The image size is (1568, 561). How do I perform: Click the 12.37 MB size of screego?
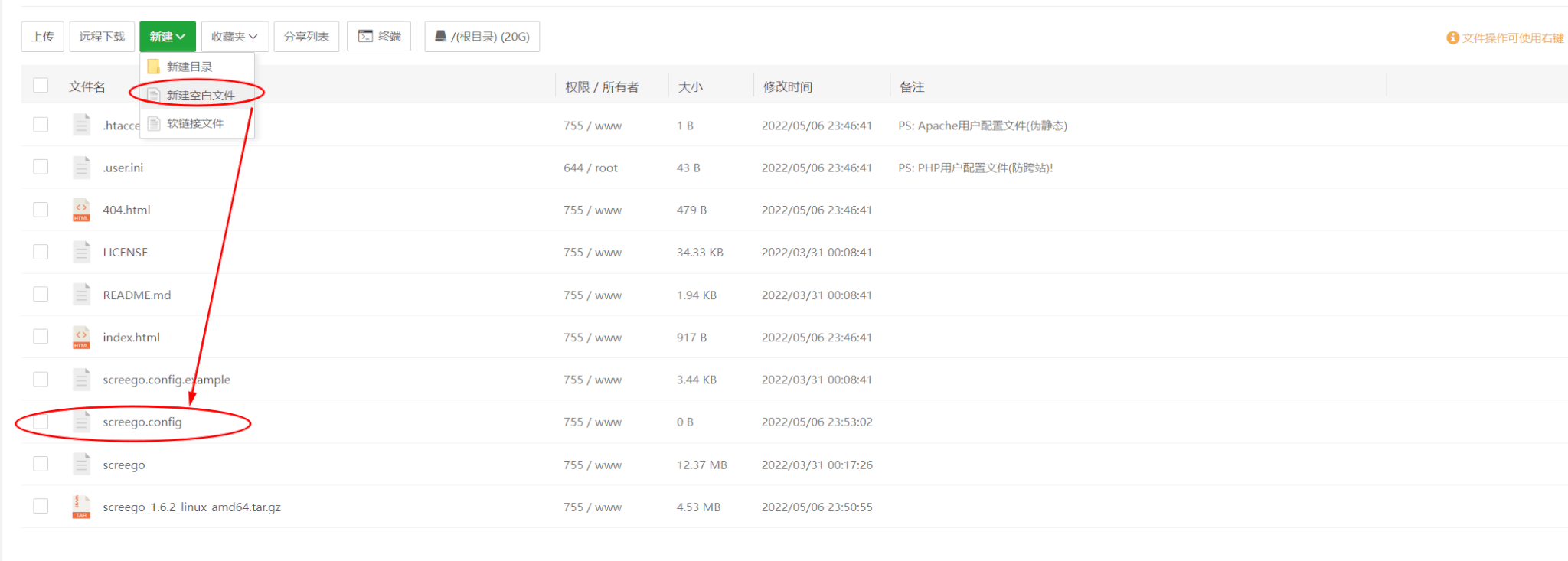(x=702, y=465)
